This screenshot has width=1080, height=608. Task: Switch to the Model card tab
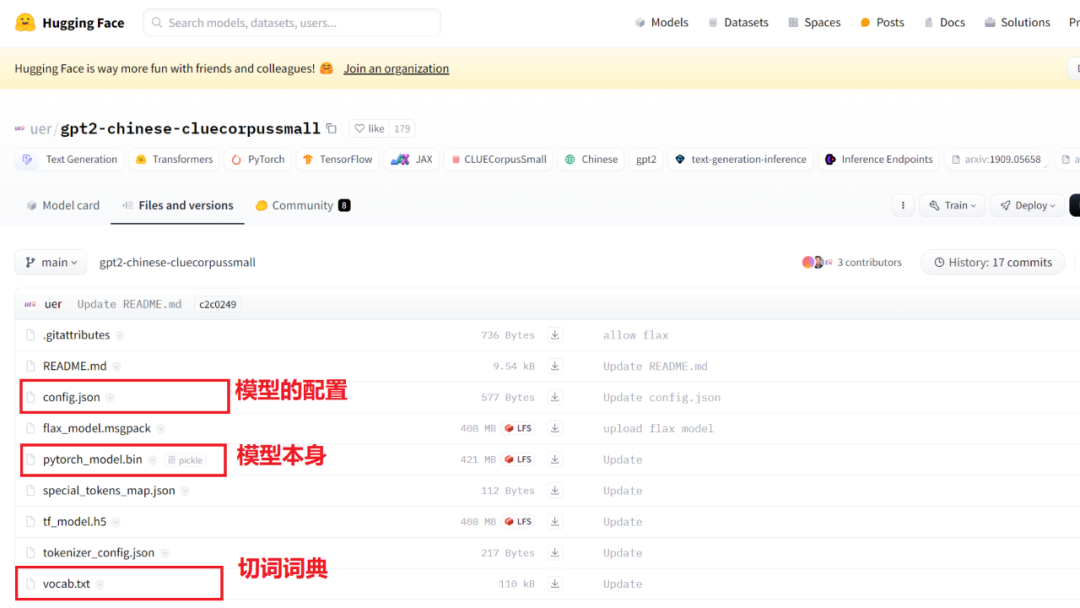pyautogui.click(x=63, y=205)
